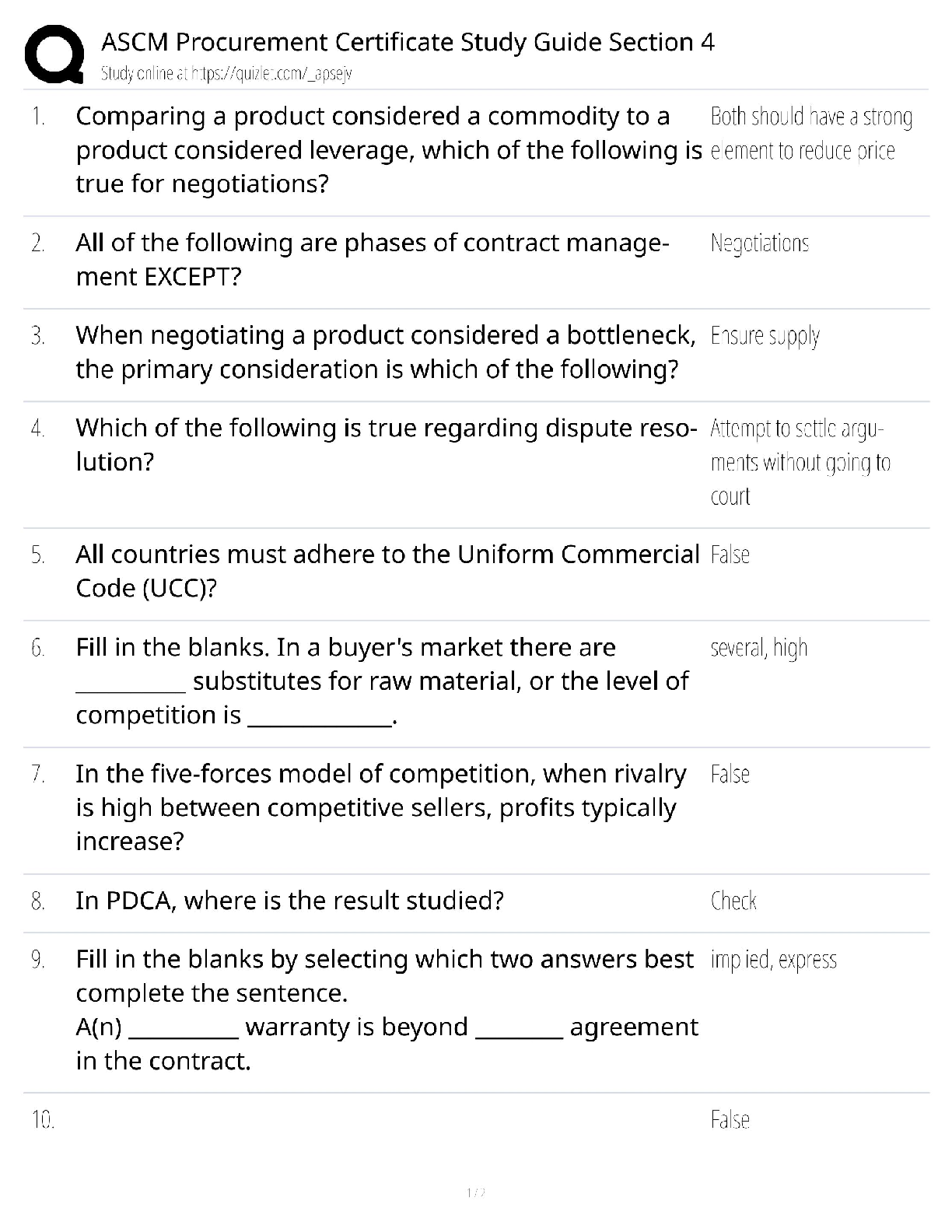Select question 1 about commodity versus leverage
952x1232 pixels.
click(x=389, y=150)
